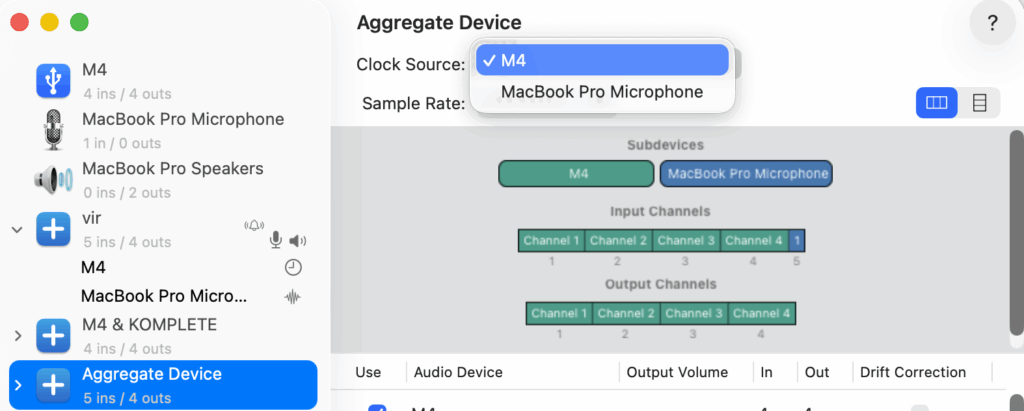Click the M4 & KOMPLETE plus icon
The height and width of the screenshot is (411, 1024).
tap(53, 336)
